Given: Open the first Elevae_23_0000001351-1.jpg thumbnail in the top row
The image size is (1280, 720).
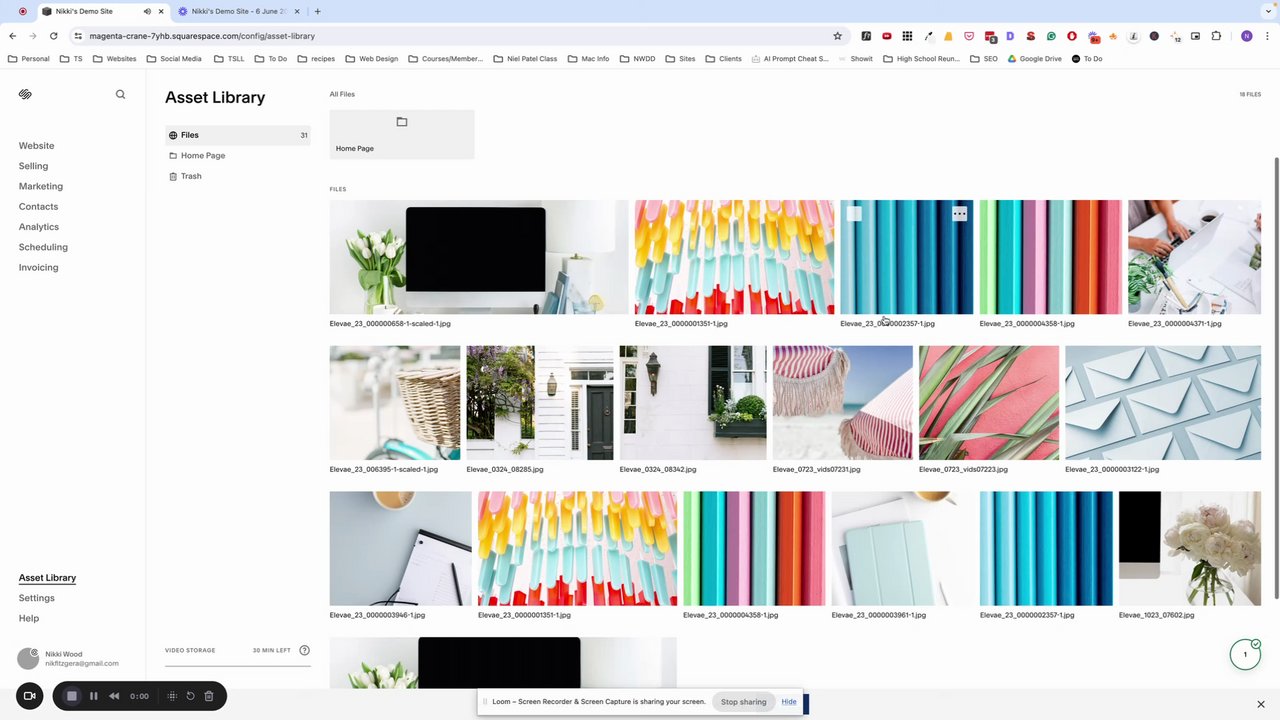Looking at the screenshot, I should coord(734,257).
